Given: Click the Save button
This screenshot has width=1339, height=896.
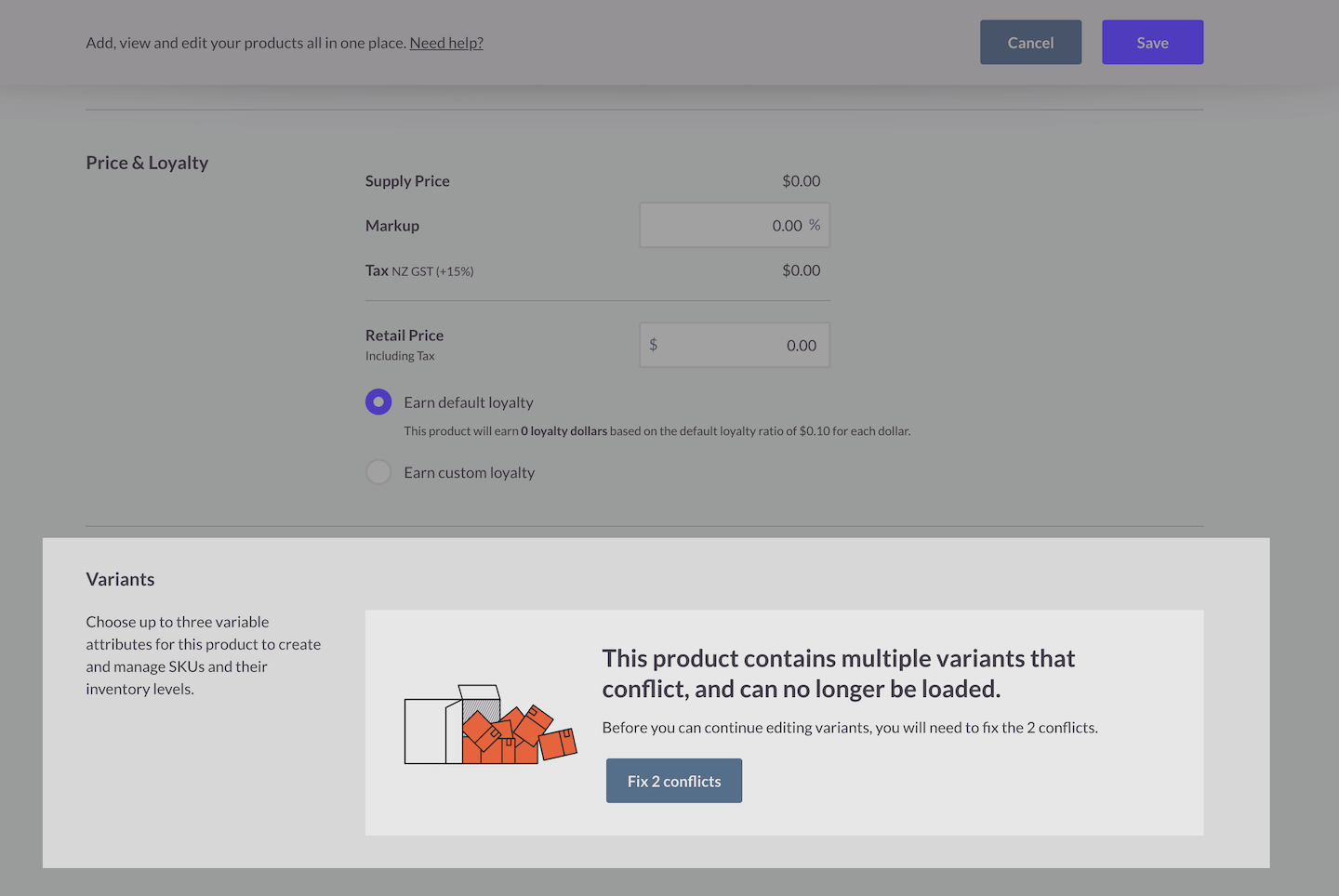Looking at the screenshot, I should pos(1152,43).
